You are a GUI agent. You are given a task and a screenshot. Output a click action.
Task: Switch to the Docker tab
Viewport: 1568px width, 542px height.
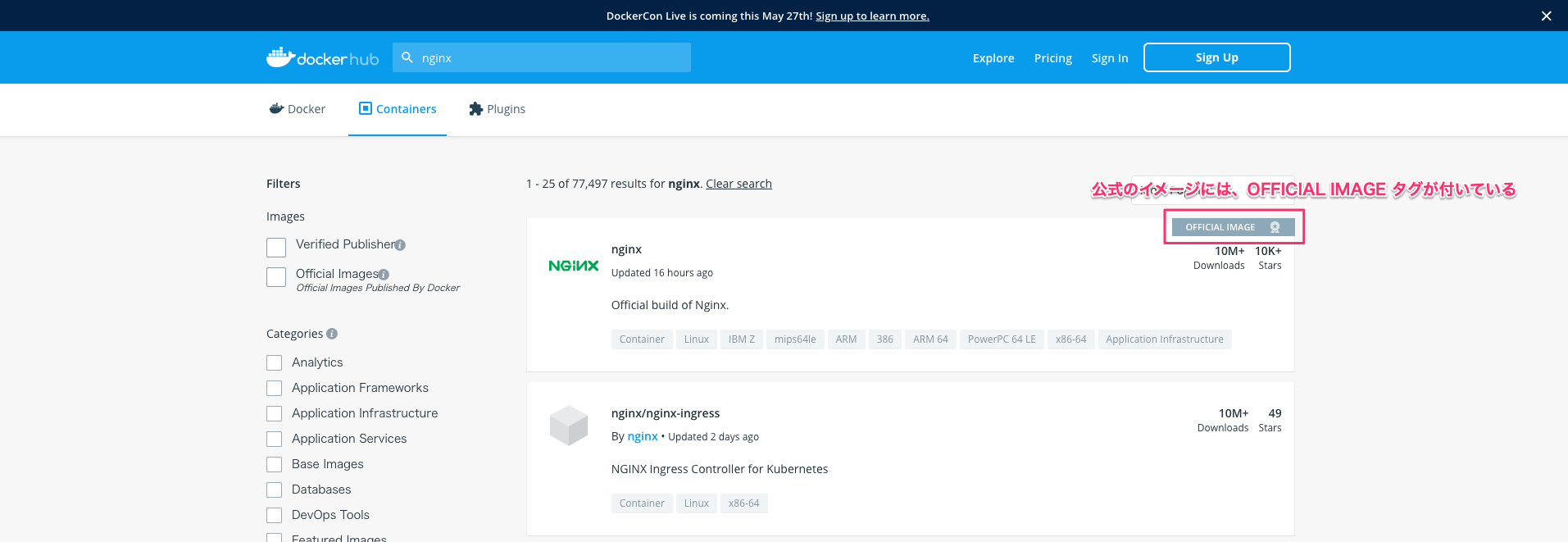(298, 109)
